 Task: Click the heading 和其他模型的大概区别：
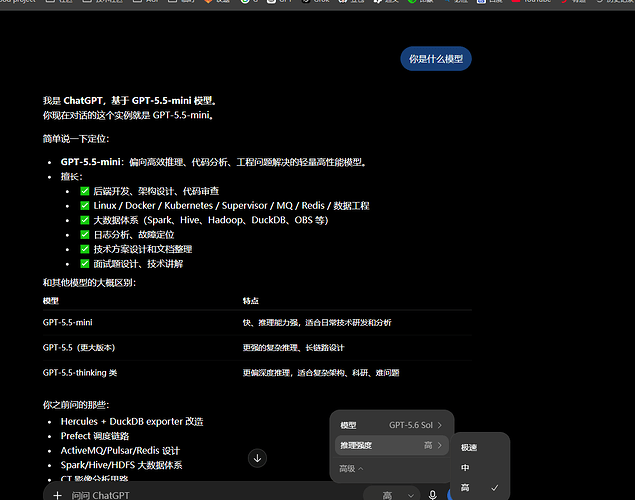89,283
